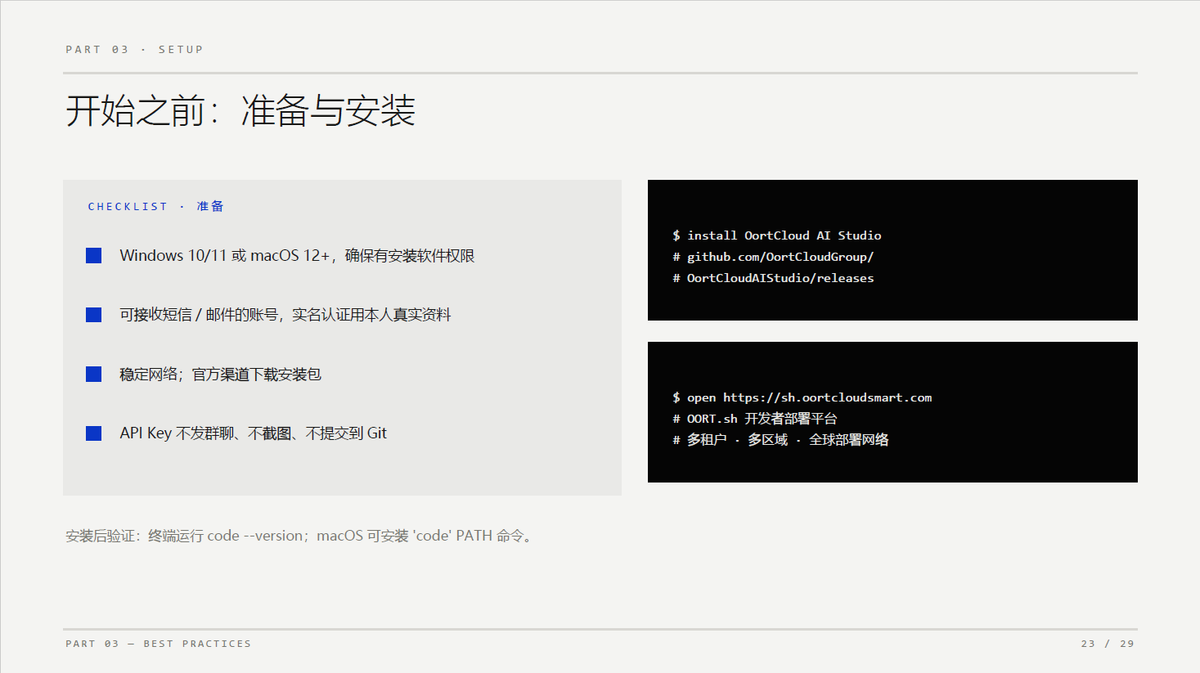Click the '# 多租户 · 多区域 · 全球部署网络' line
The image size is (1200, 673).
[x=781, y=440]
